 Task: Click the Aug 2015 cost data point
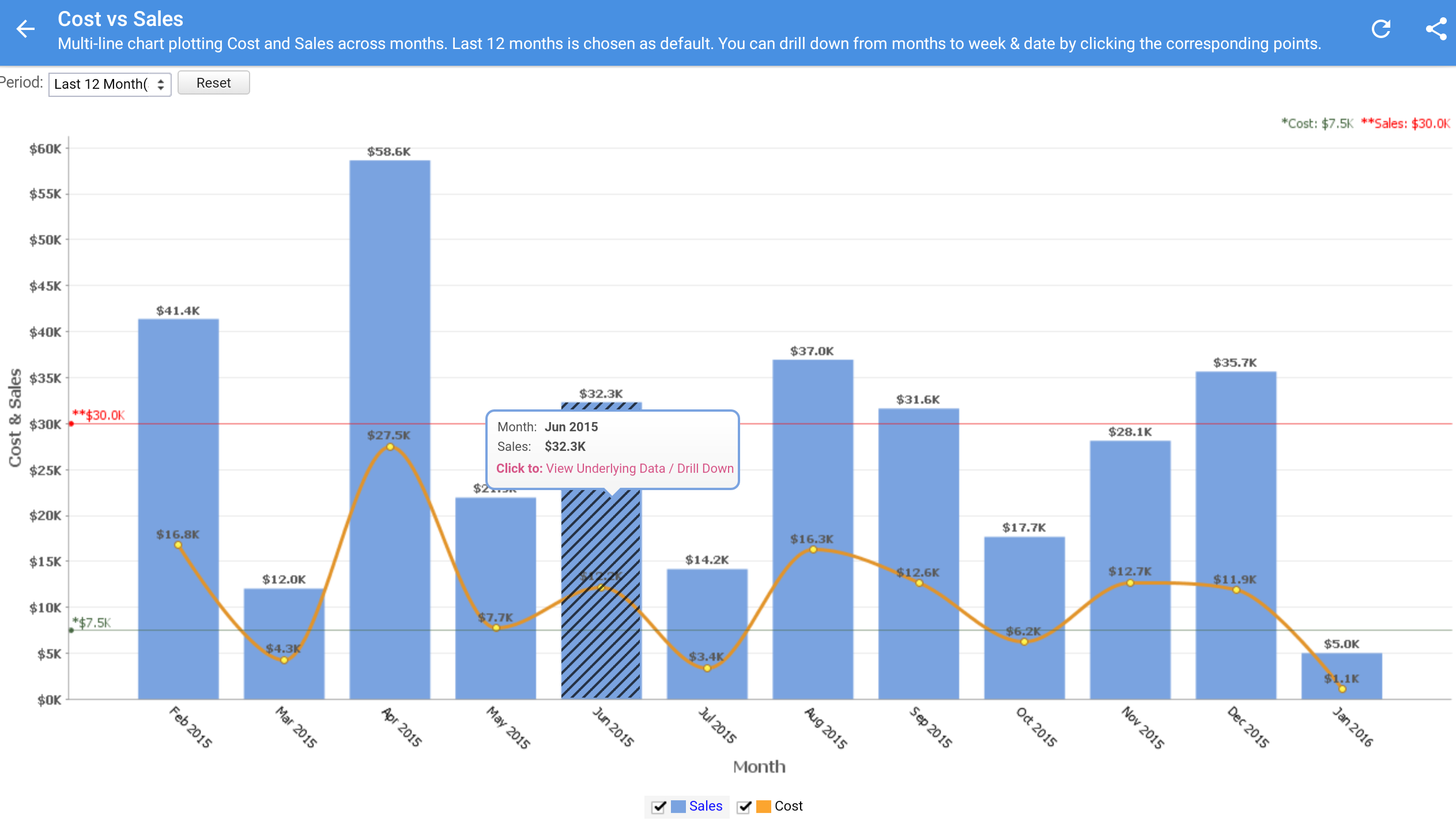(813, 549)
